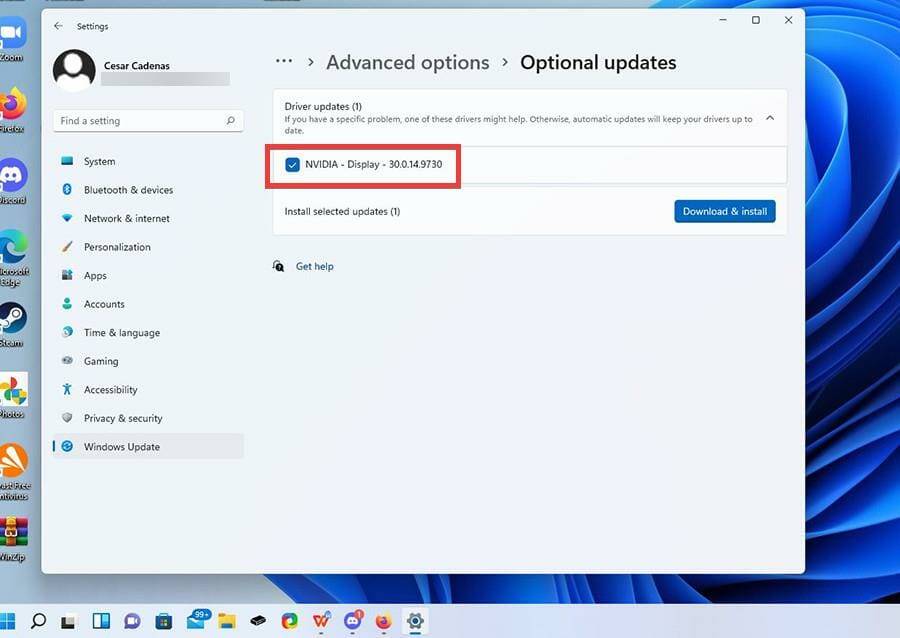This screenshot has height=638, width=900.
Task: Expand the breadcrumb ellipsis menu
Action: (284, 61)
